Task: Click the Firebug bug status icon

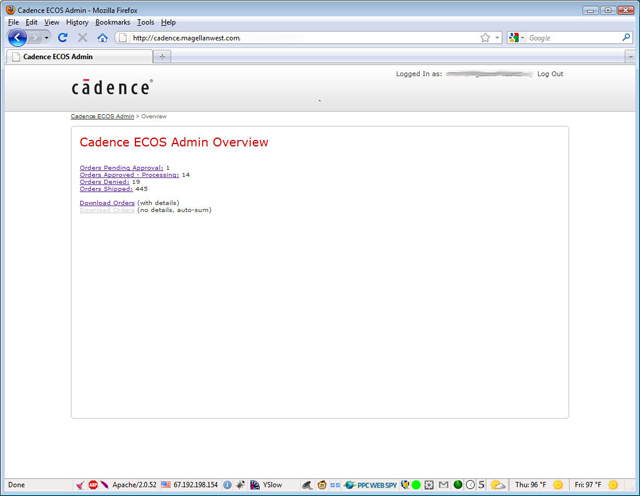Action: [x=241, y=485]
